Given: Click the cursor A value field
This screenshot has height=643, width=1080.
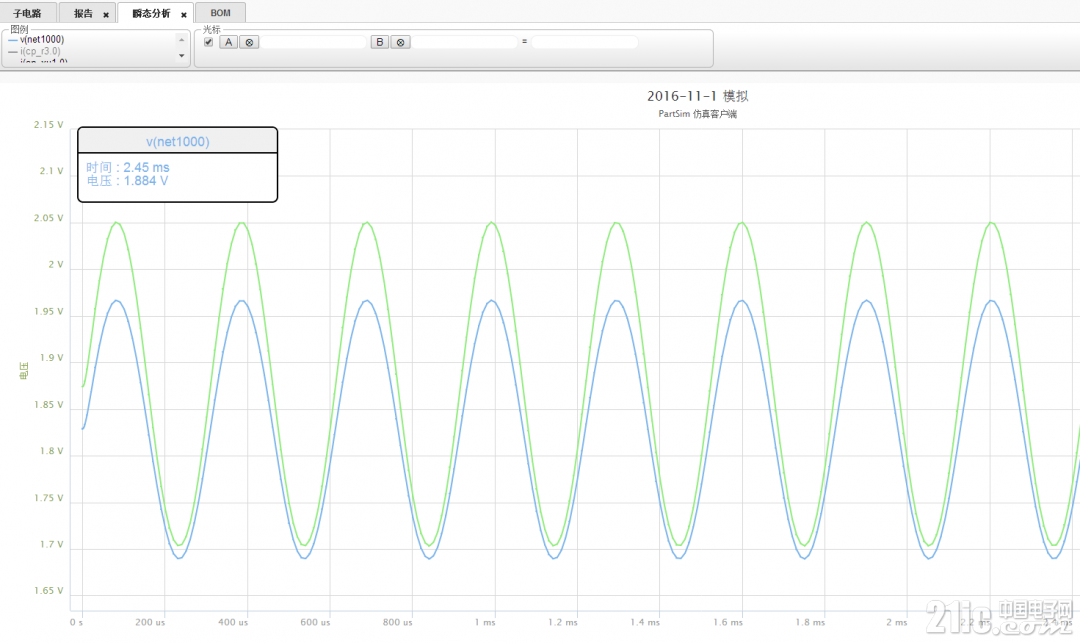Looking at the screenshot, I should [313, 42].
